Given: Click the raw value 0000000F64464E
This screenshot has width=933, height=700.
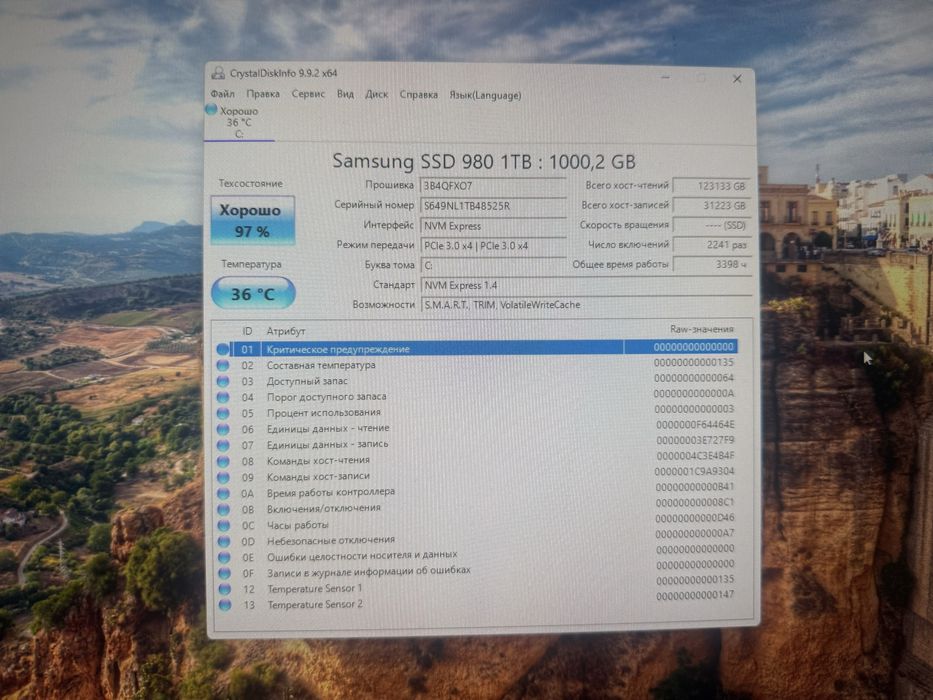Looking at the screenshot, I should pos(695,424).
